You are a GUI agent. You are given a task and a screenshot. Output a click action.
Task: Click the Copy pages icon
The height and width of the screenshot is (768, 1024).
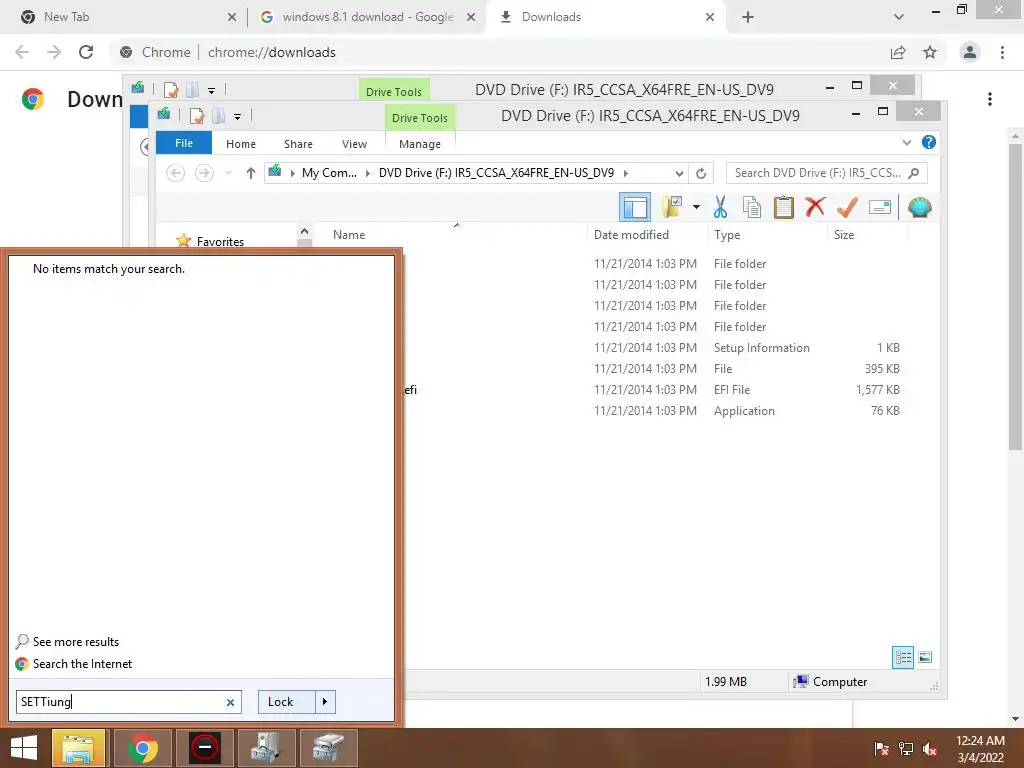coord(752,208)
